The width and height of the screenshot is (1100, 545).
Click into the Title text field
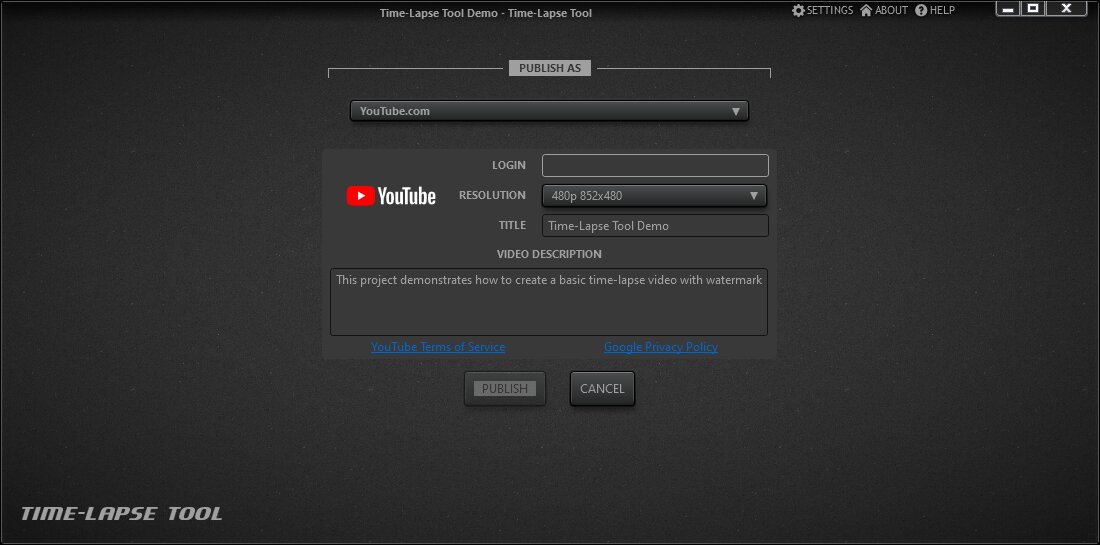(655, 226)
